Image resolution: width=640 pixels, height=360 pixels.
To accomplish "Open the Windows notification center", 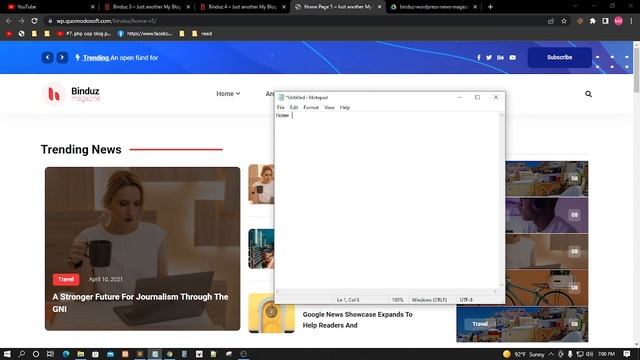I will [627, 354].
